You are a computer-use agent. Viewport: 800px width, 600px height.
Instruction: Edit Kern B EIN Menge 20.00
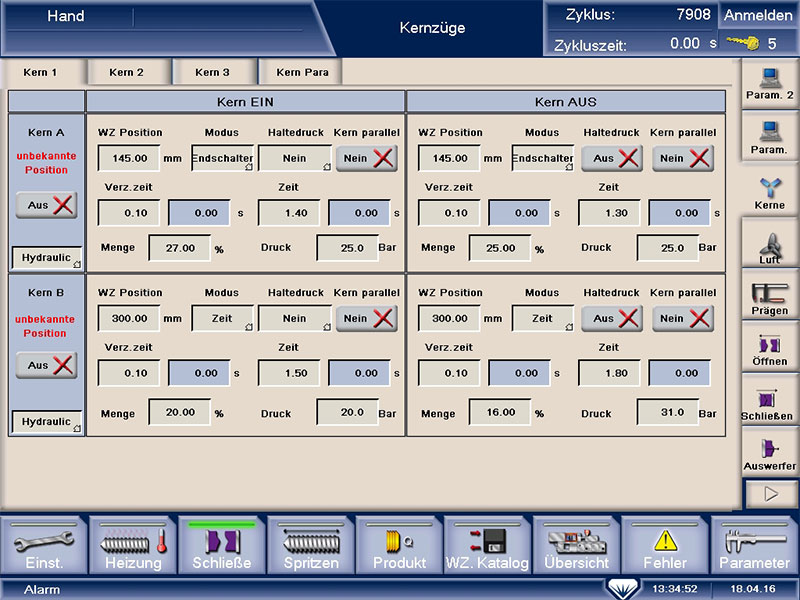[180, 412]
